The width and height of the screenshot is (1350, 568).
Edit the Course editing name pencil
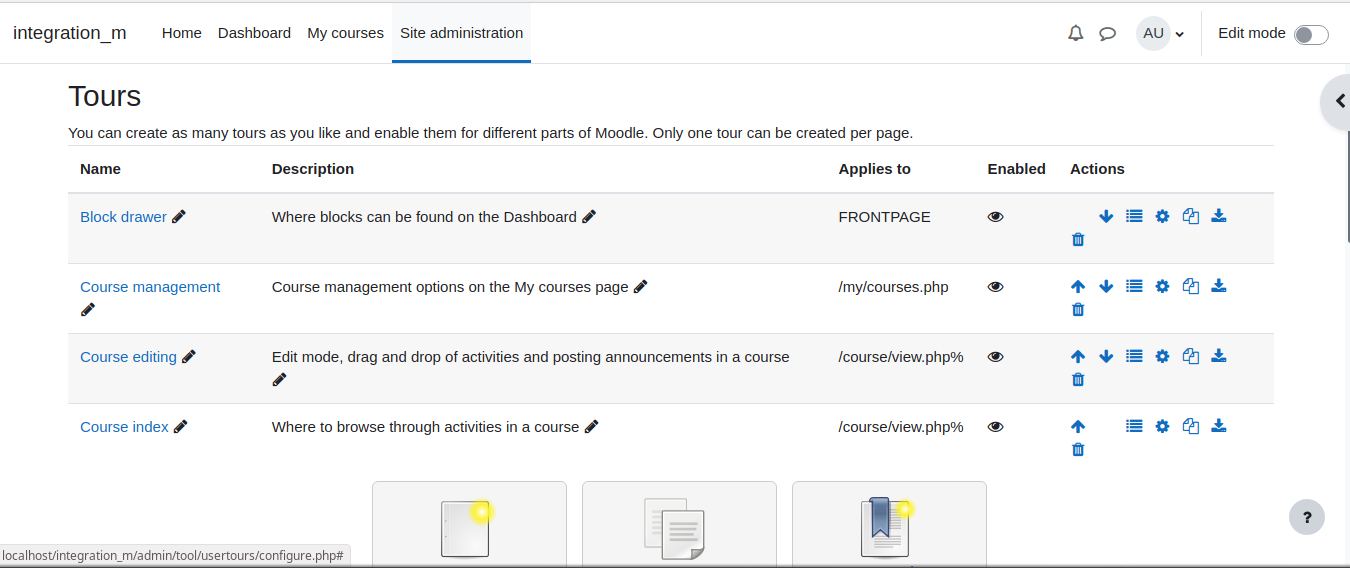point(189,356)
